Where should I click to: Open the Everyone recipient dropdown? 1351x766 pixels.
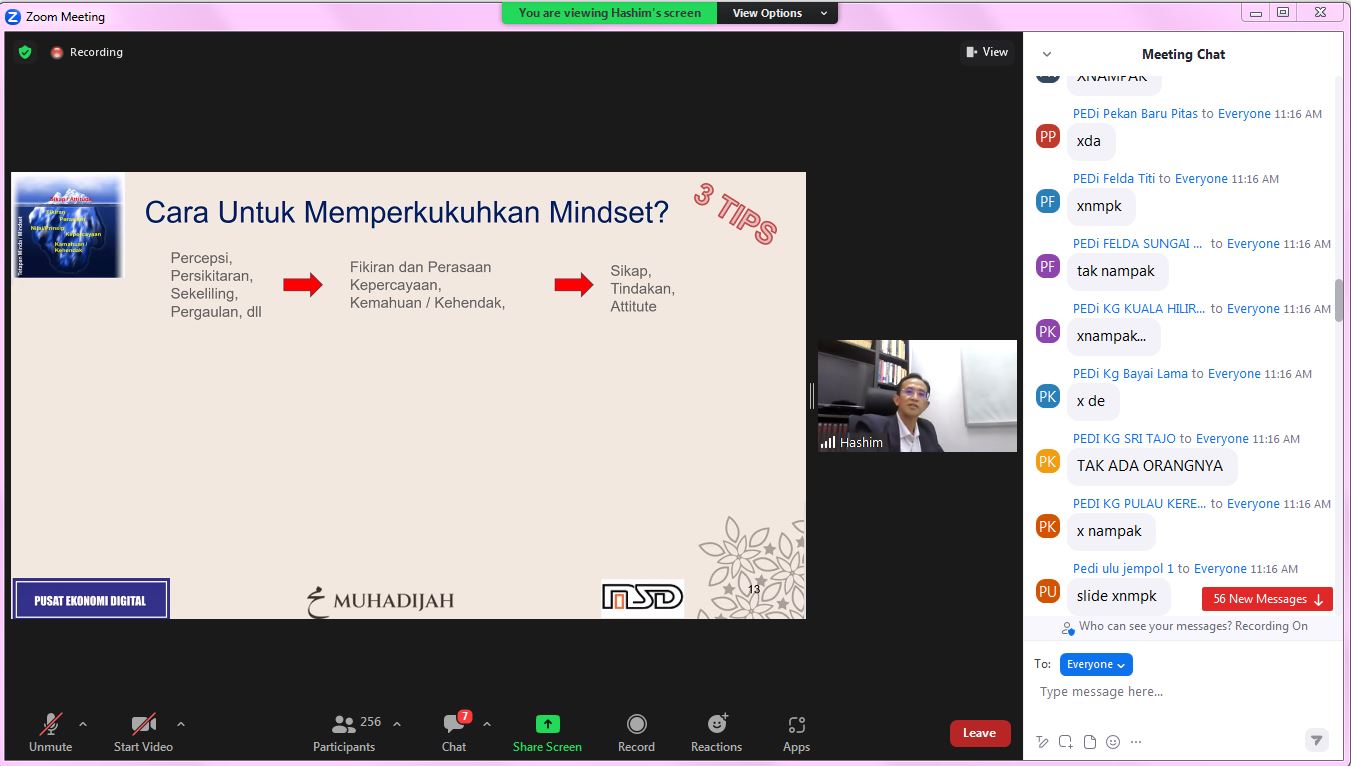[x=1096, y=664]
